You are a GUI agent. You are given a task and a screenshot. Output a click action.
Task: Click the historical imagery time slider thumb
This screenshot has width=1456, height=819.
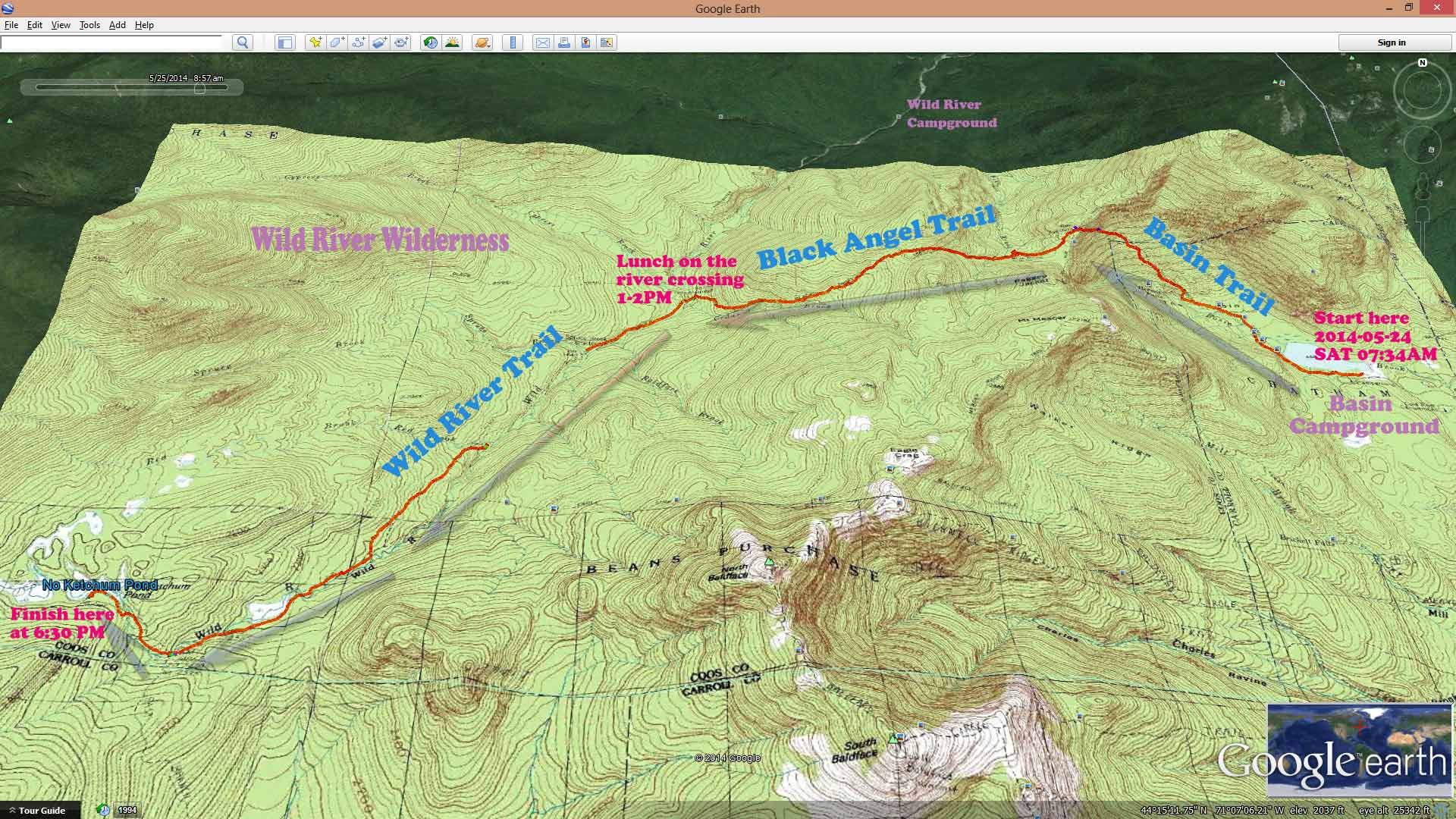pyautogui.click(x=199, y=88)
